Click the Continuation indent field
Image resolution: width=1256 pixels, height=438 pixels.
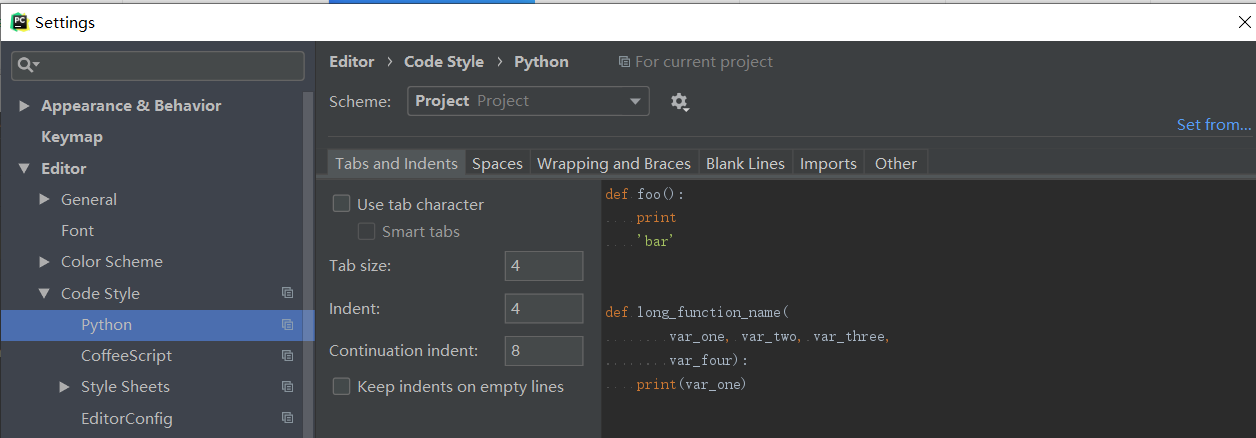[544, 351]
